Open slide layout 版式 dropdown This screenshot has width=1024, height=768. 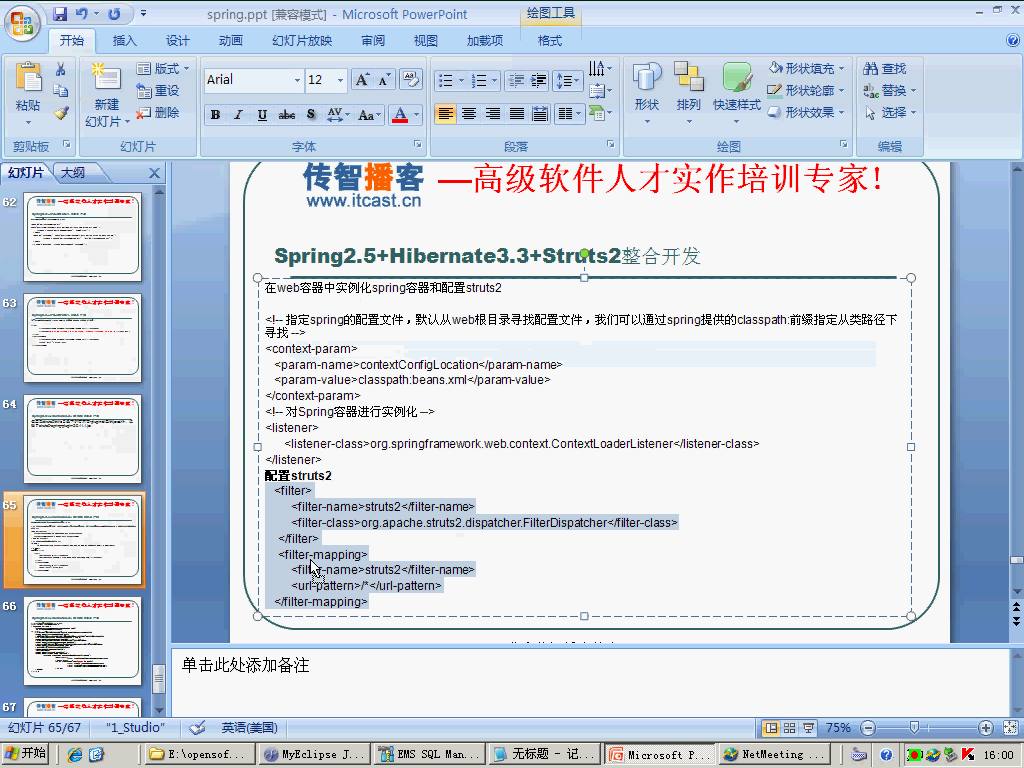pyautogui.click(x=163, y=69)
